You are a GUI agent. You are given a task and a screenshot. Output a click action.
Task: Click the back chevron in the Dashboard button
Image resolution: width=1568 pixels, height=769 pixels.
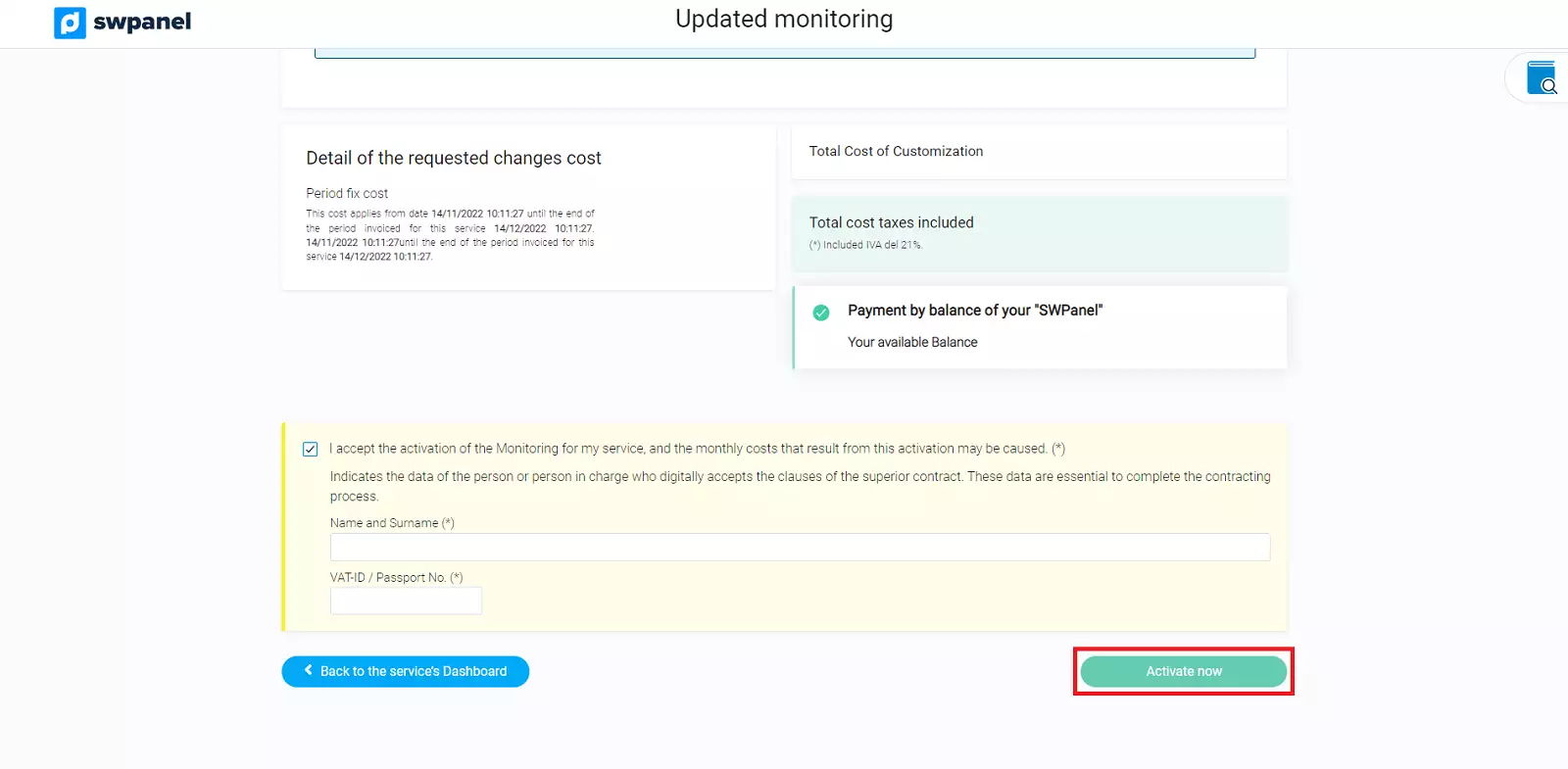(309, 671)
